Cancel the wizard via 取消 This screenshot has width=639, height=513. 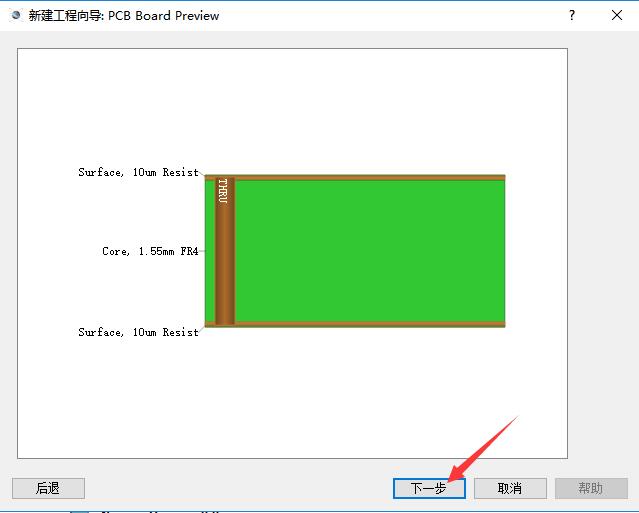[x=510, y=488]
